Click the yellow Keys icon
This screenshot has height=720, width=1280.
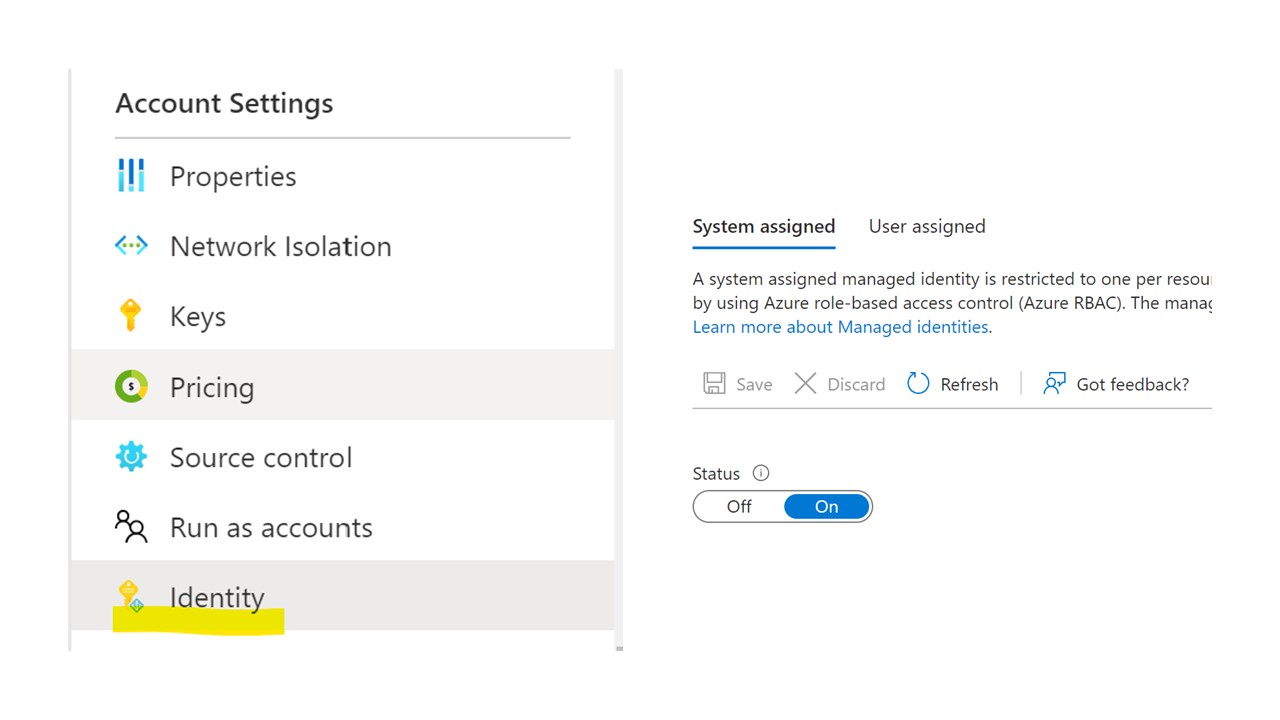tap(130, 316)
